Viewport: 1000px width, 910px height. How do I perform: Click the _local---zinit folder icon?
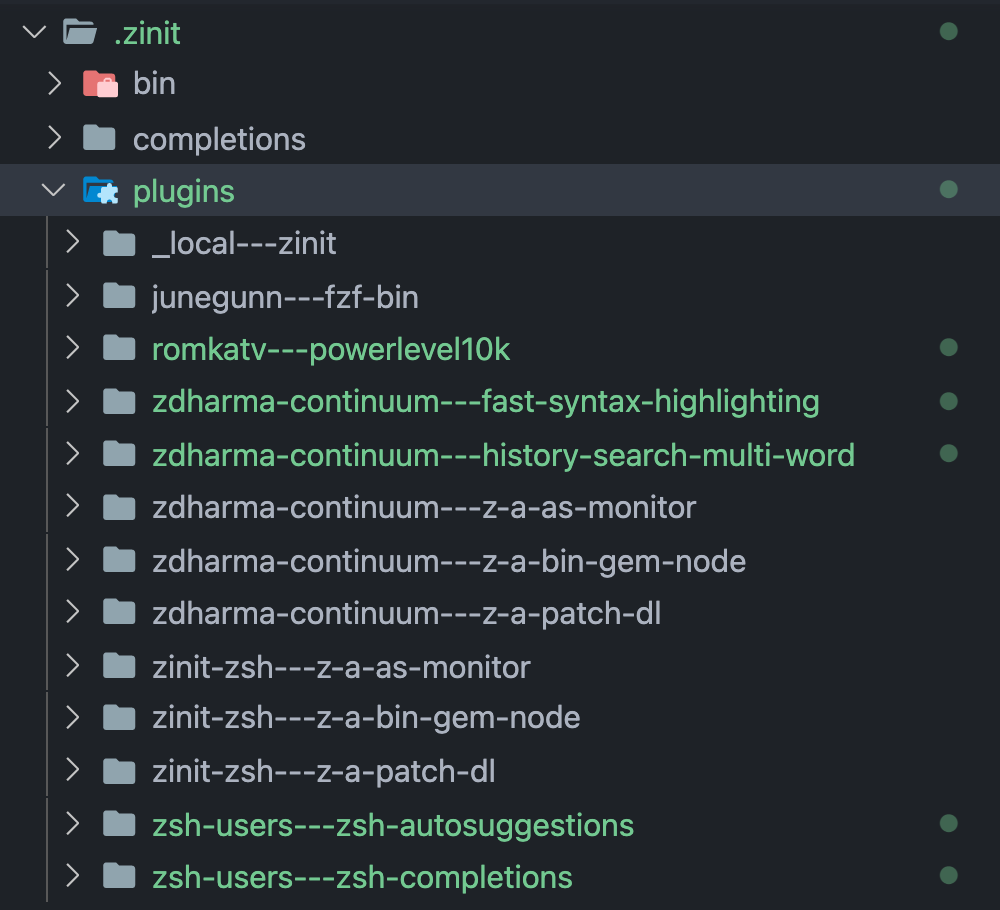click(119, 242)
